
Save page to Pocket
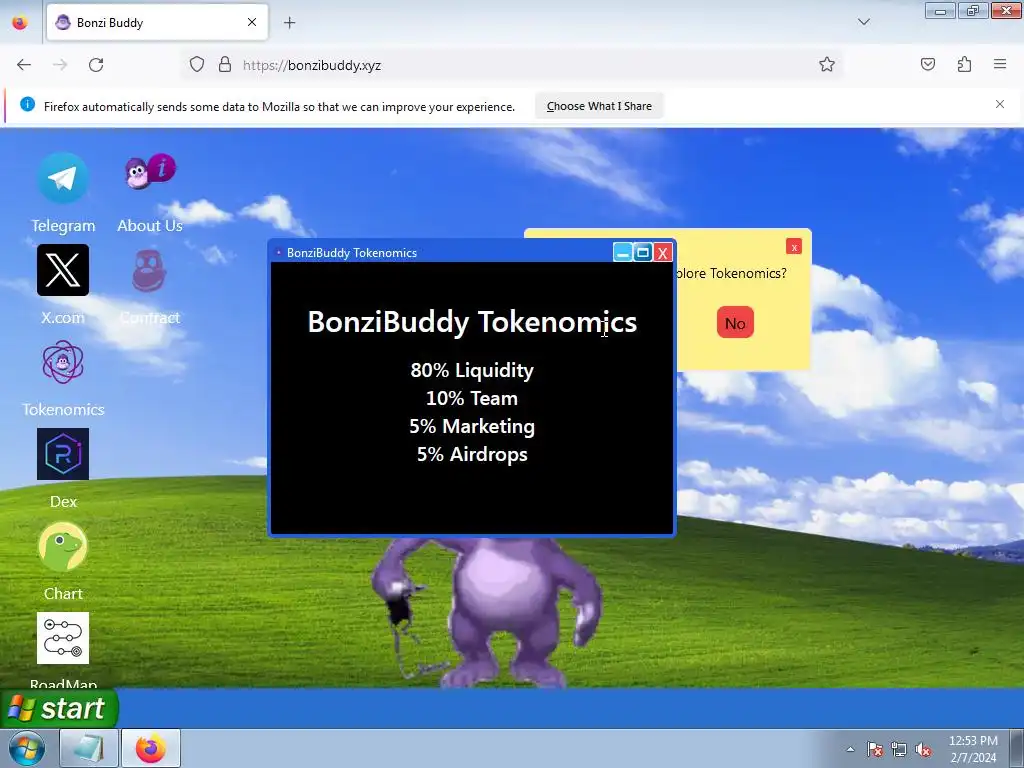928,65
